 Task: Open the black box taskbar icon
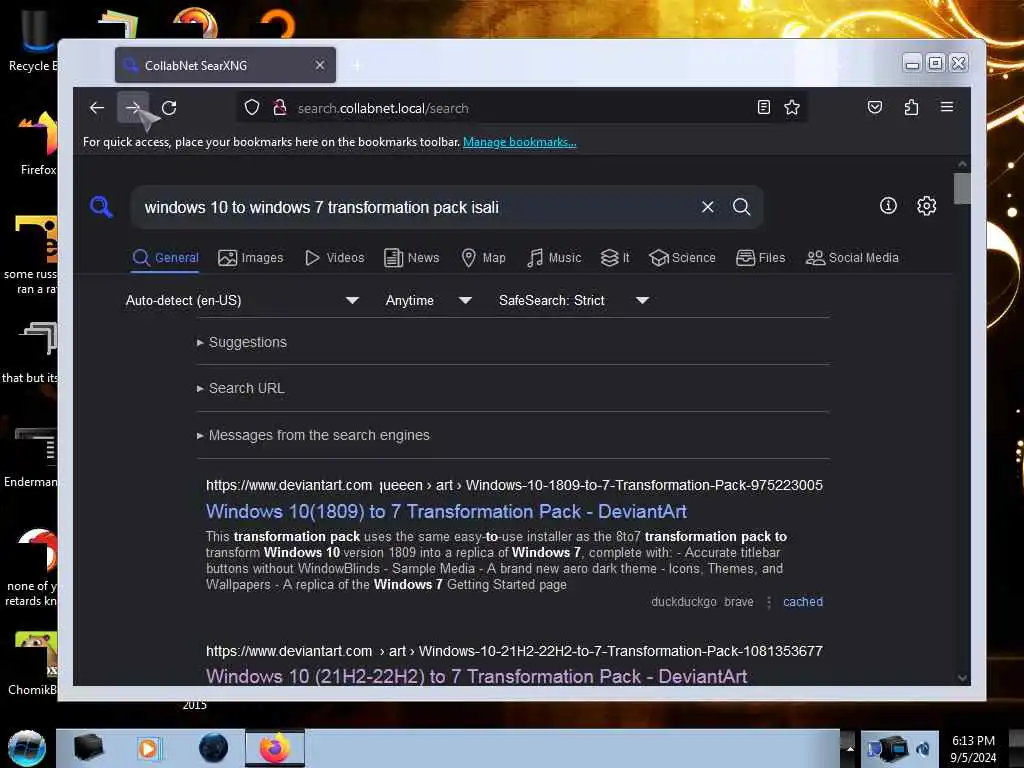(x=88, y=748)
